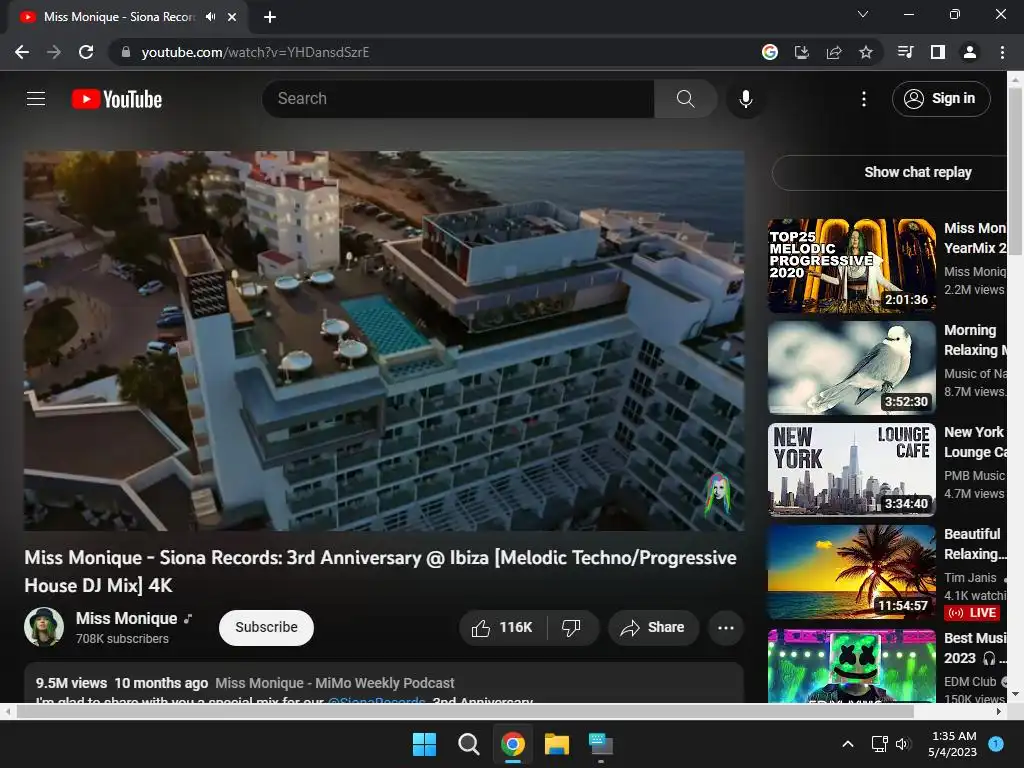Viewport: 1024px width, 768px height.
Task: Open YouTube settings three-dot menu
Action: pos(863,99)
